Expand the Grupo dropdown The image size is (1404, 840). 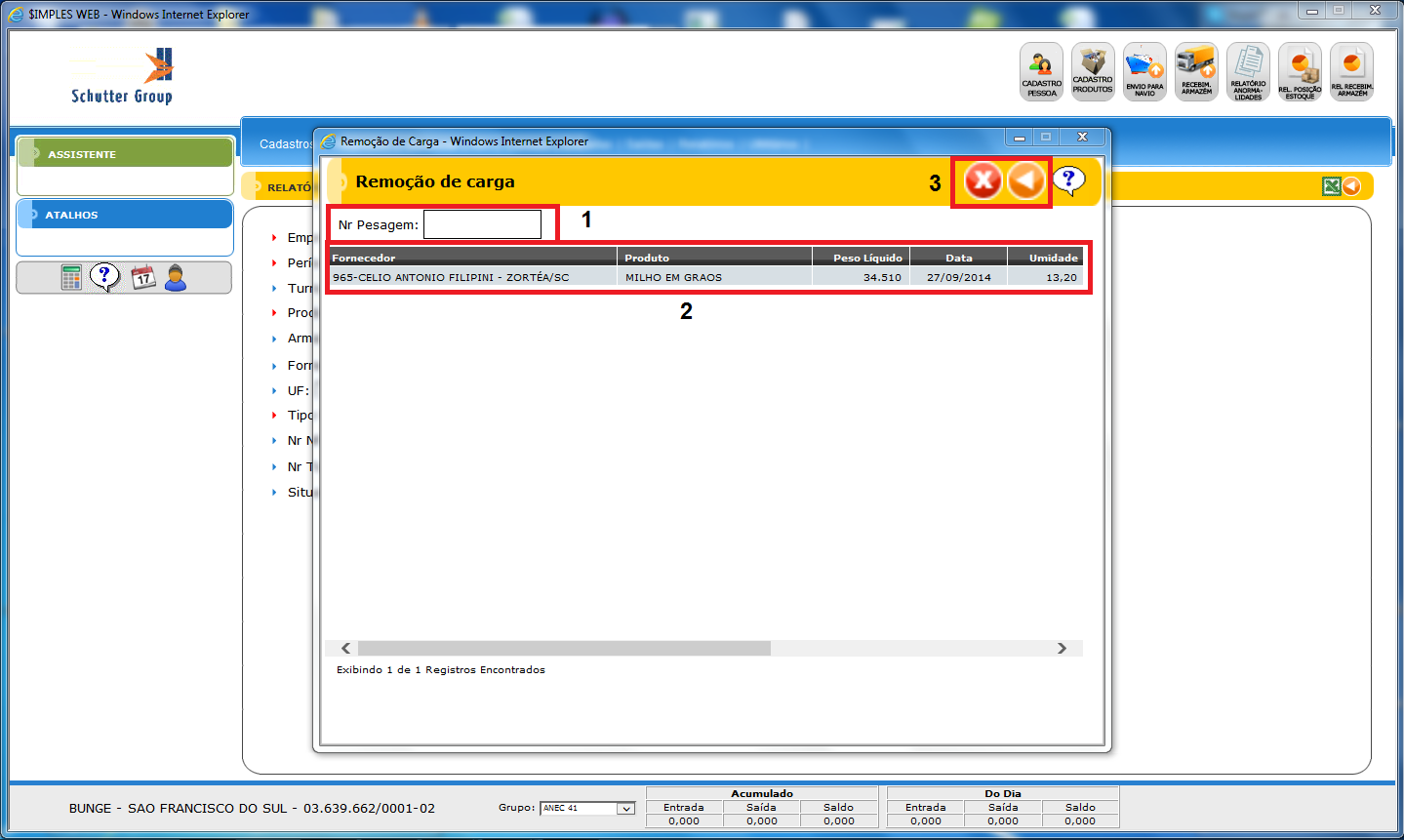625,809
